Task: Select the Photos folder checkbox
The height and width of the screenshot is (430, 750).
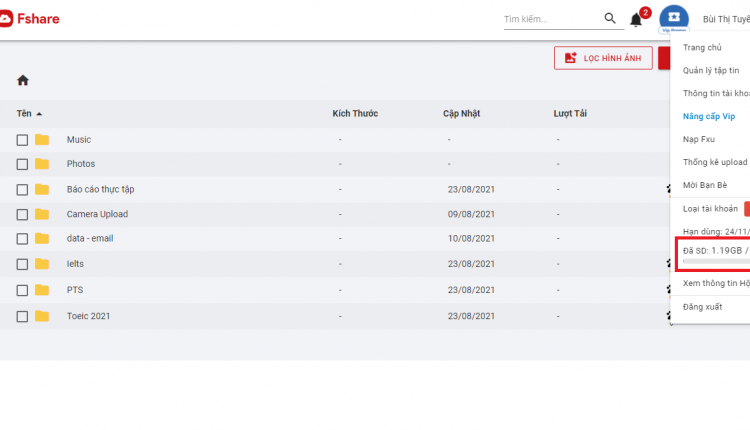Action: (x=22, y=165)
